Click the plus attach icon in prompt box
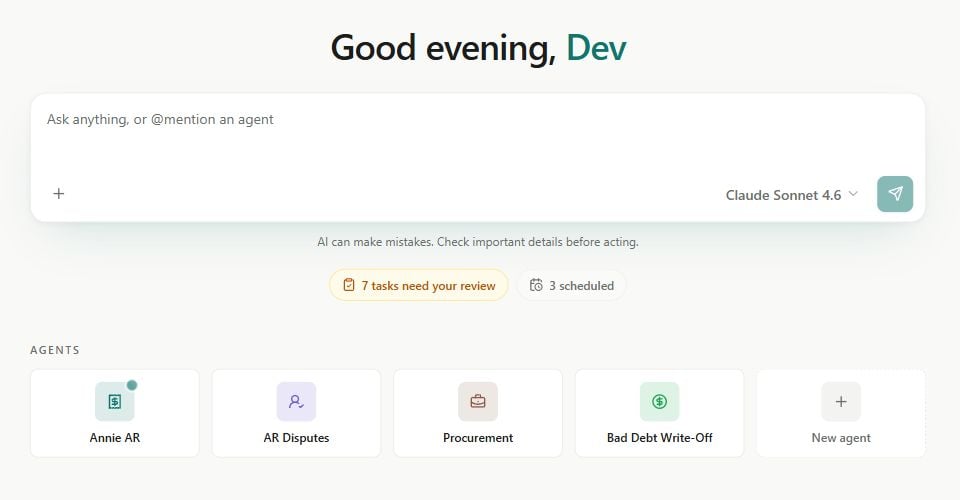 click(59, 194)
